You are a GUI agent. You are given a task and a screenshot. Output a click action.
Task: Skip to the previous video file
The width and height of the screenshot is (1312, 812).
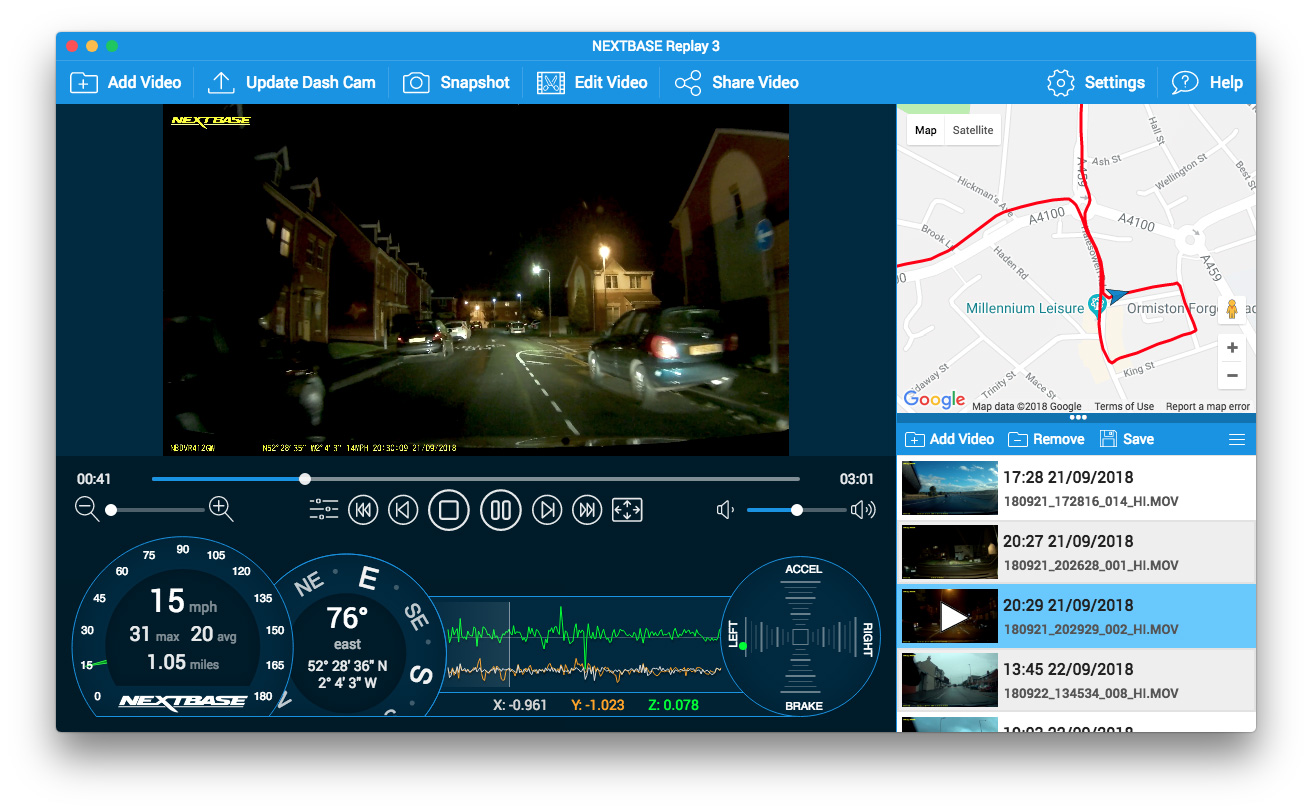pos(363,510)
